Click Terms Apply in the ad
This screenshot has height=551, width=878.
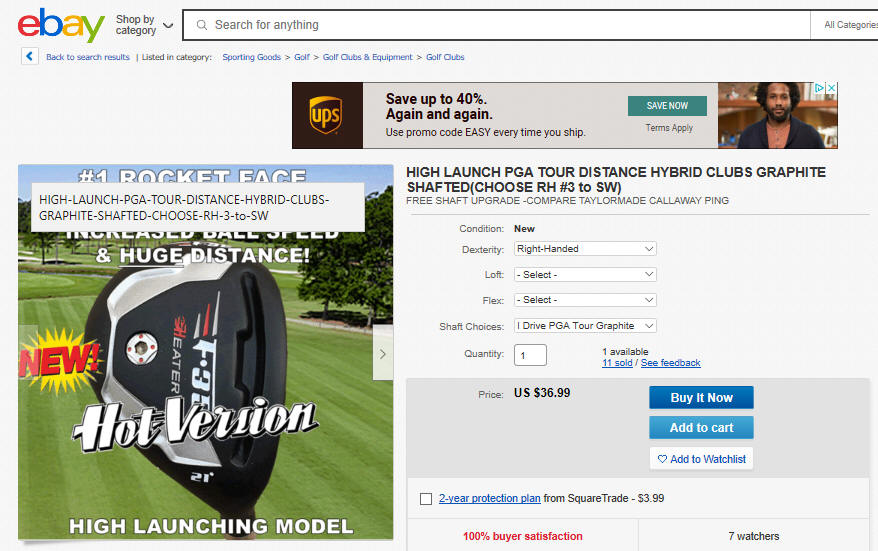(669, 128)
